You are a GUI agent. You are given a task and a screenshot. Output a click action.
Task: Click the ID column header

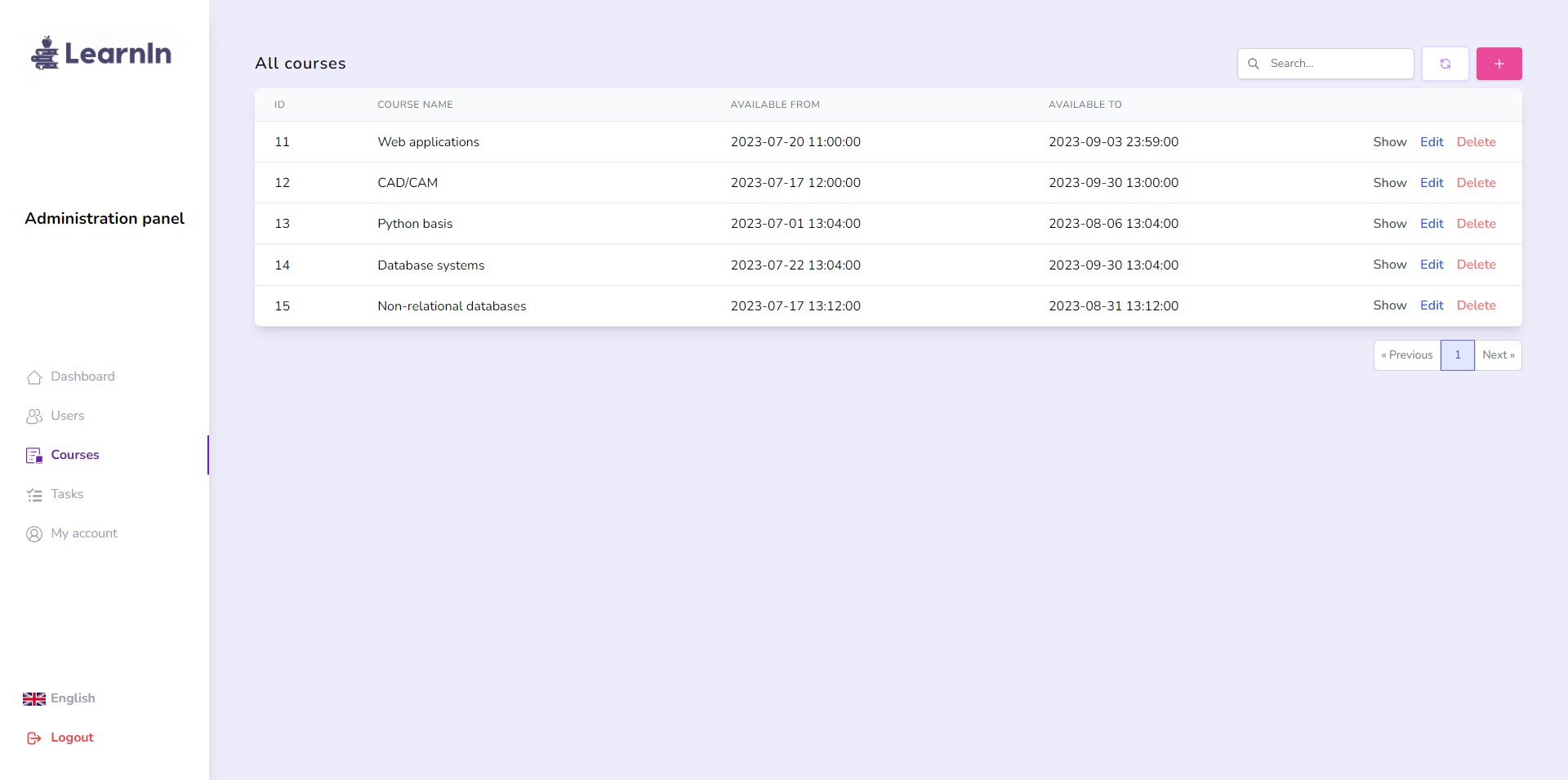[x=279, y=105]
